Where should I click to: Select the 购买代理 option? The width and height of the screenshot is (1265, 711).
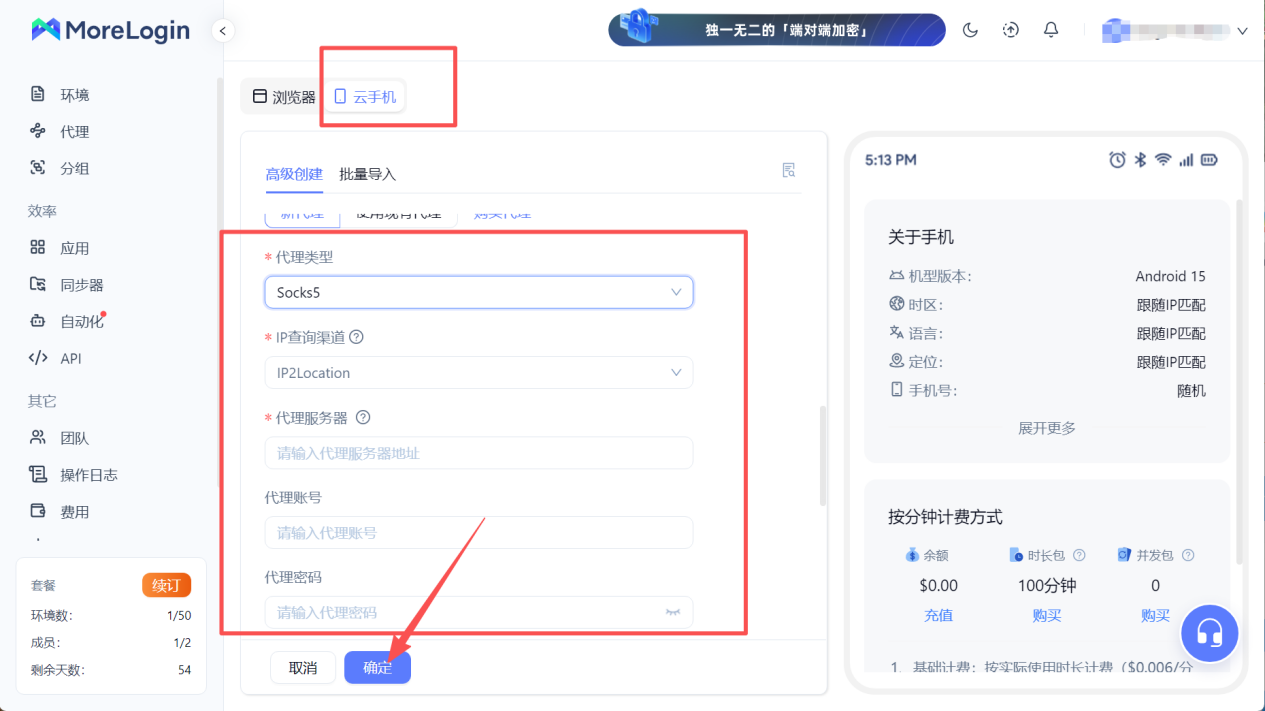tap(500, 213)
